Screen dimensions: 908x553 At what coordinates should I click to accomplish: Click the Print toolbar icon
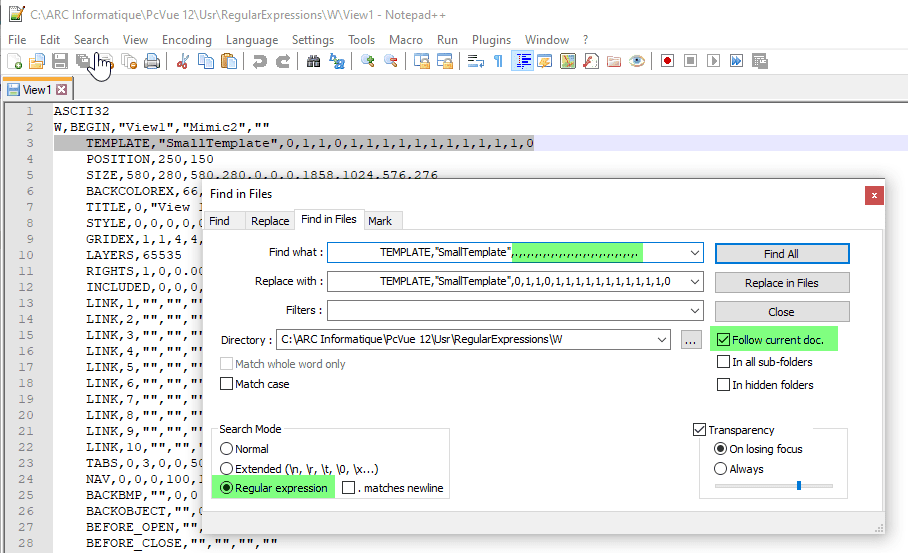[x=152, y=61]
